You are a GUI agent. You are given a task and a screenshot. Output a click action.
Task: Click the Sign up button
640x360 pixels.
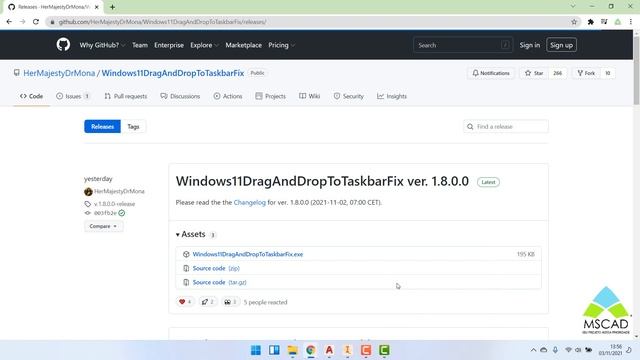[561, 45]
